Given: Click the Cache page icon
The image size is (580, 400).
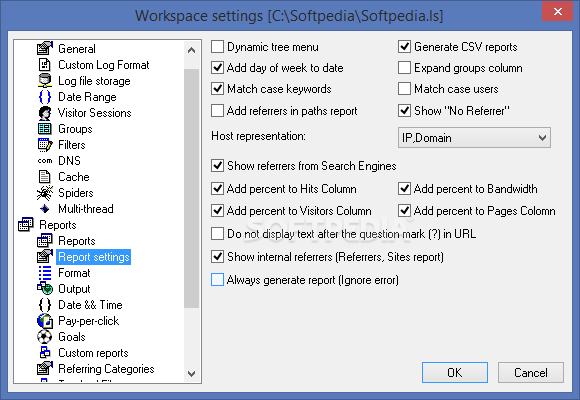Looking at the screenshot, I should pos(45,177).
